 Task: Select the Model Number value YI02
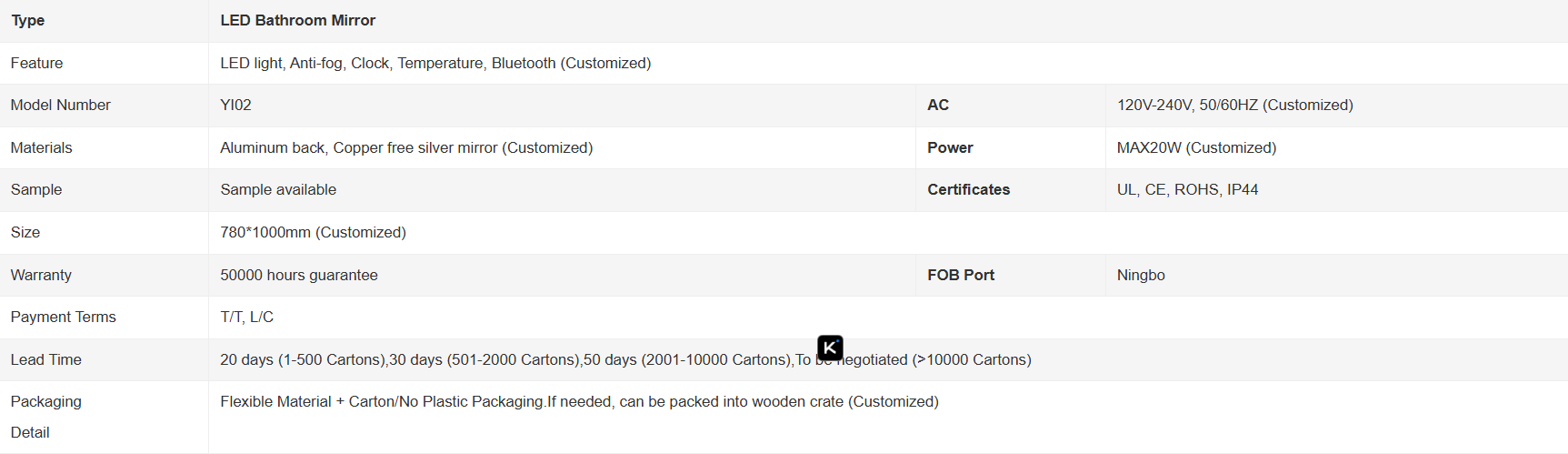point(235,105)
